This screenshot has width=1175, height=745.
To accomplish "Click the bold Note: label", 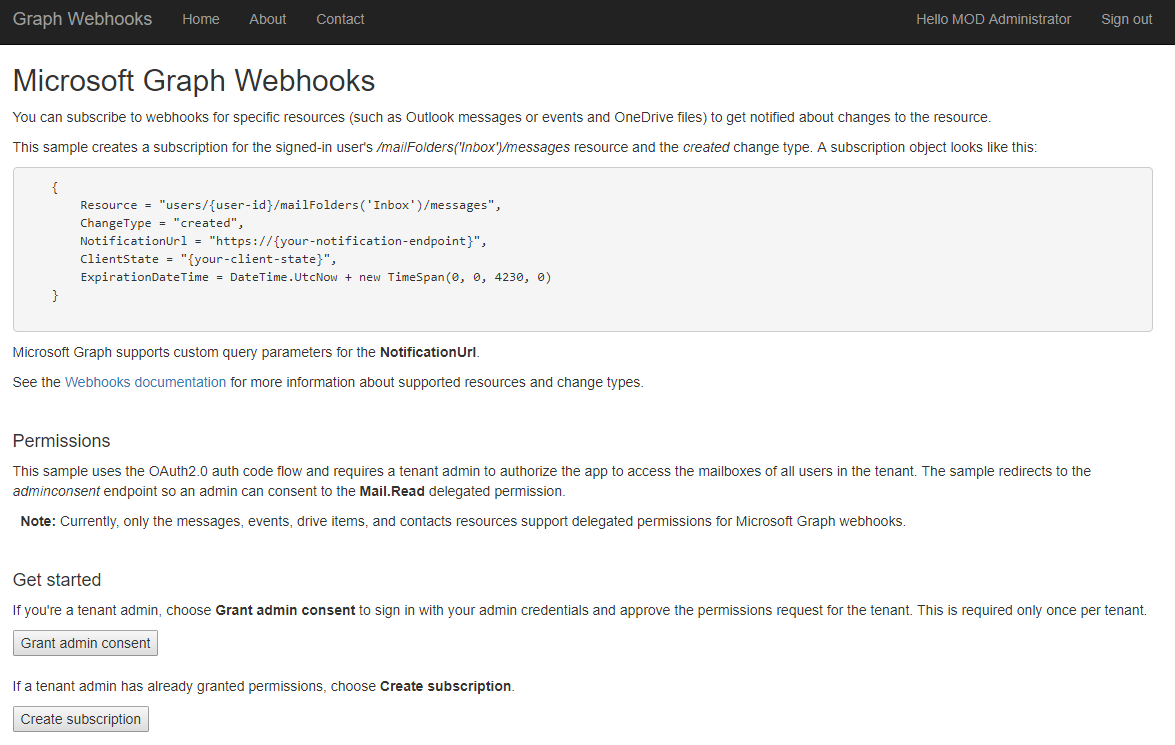I will pyautogui.click(x=38, y=522).
